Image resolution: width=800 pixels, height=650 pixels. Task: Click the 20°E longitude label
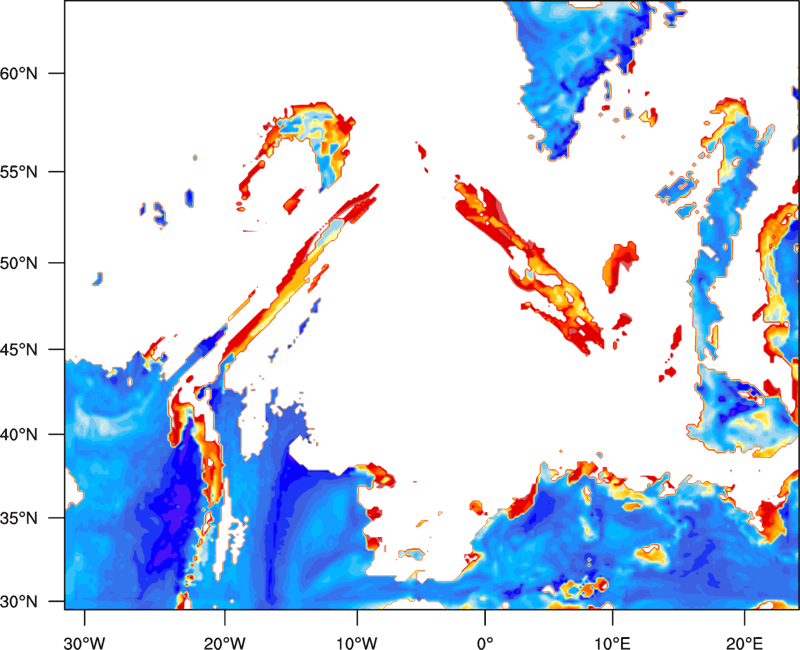click(744, 643)
